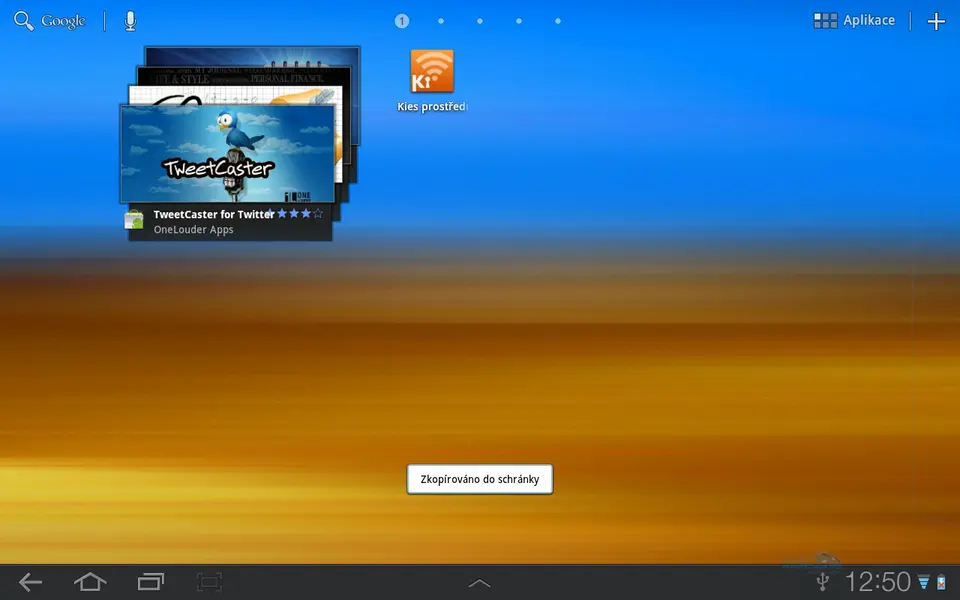Launch the Kies prostředí app
The height and width of the screenshot is (600, 960).
(x=432, y=72)
